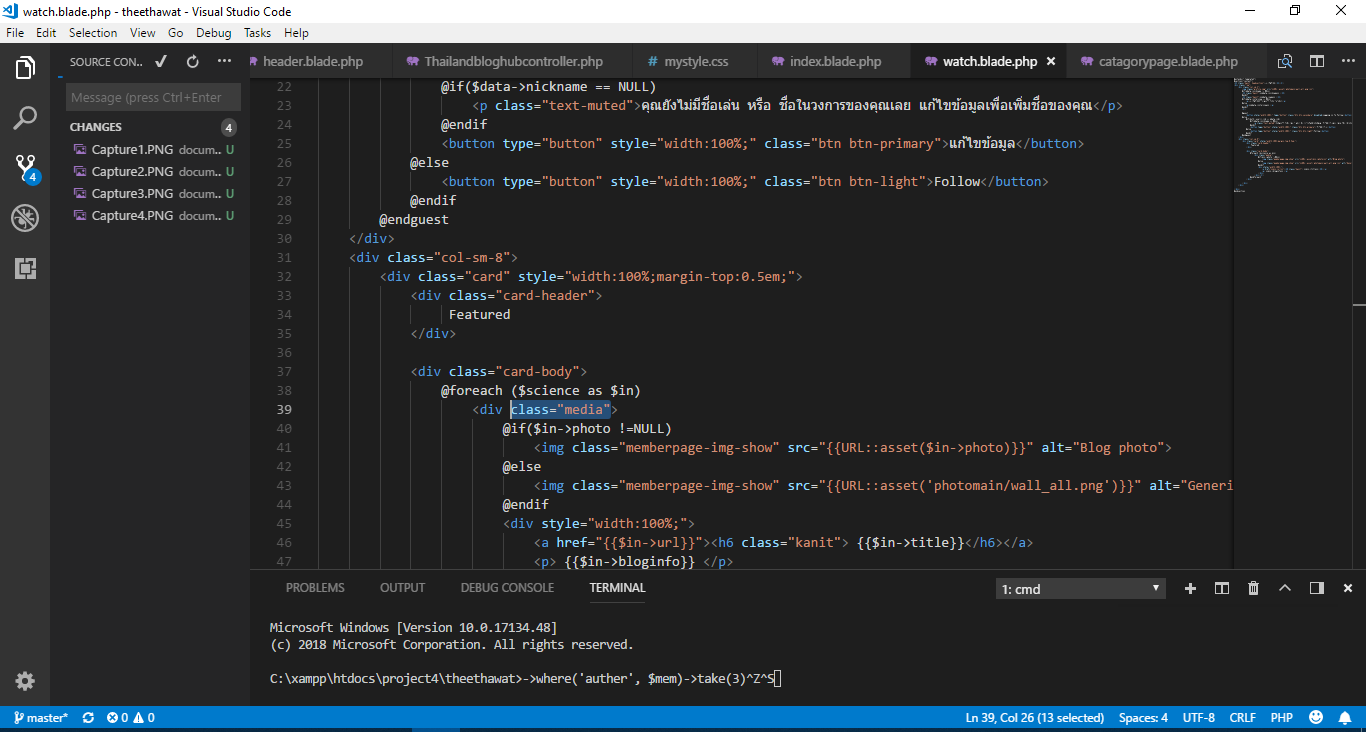Image resolution: width=1366 pixels, height=732 pixels.
Task: Move the panel to the right side
Action: pyautogui.click(x=1317, y=588)
